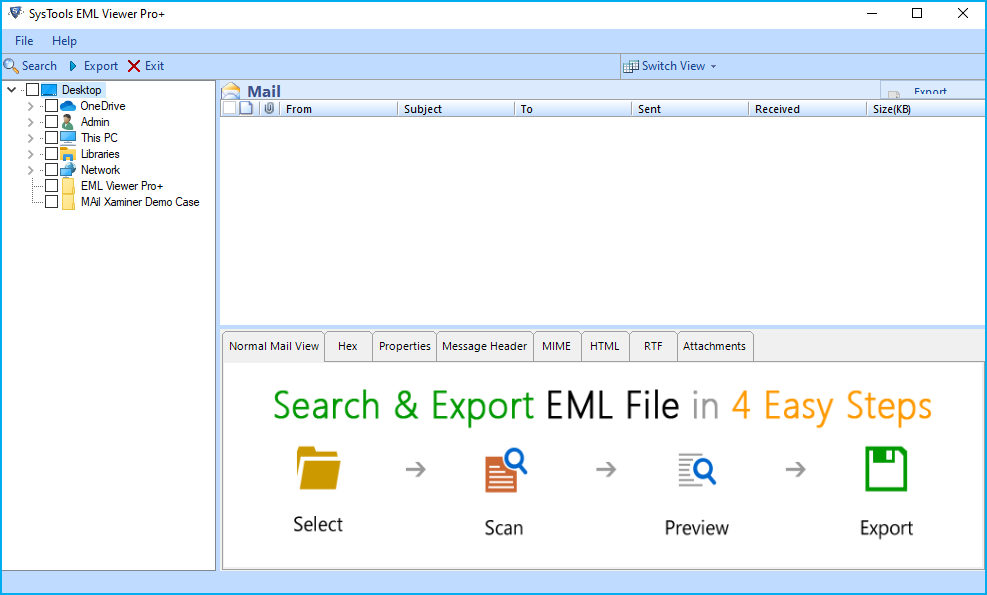Click the Switch View grid icon
The height and width of the screenshot is (595, 987).
630,66
